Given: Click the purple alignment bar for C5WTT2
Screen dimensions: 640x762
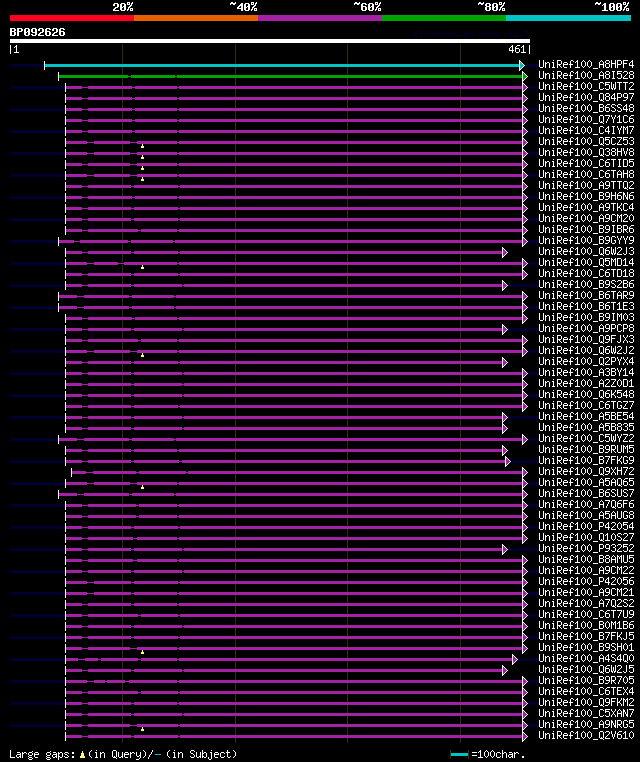Looking at the screenshot, I should tap(294, 87).
